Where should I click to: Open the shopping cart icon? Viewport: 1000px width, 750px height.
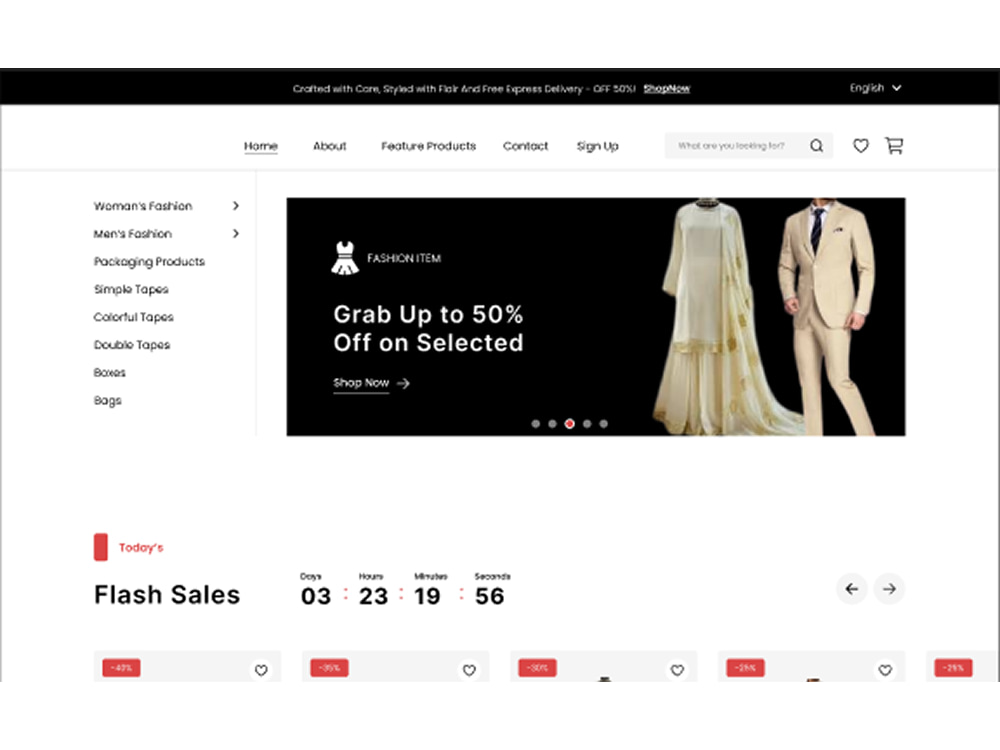[x=894, y=146]
